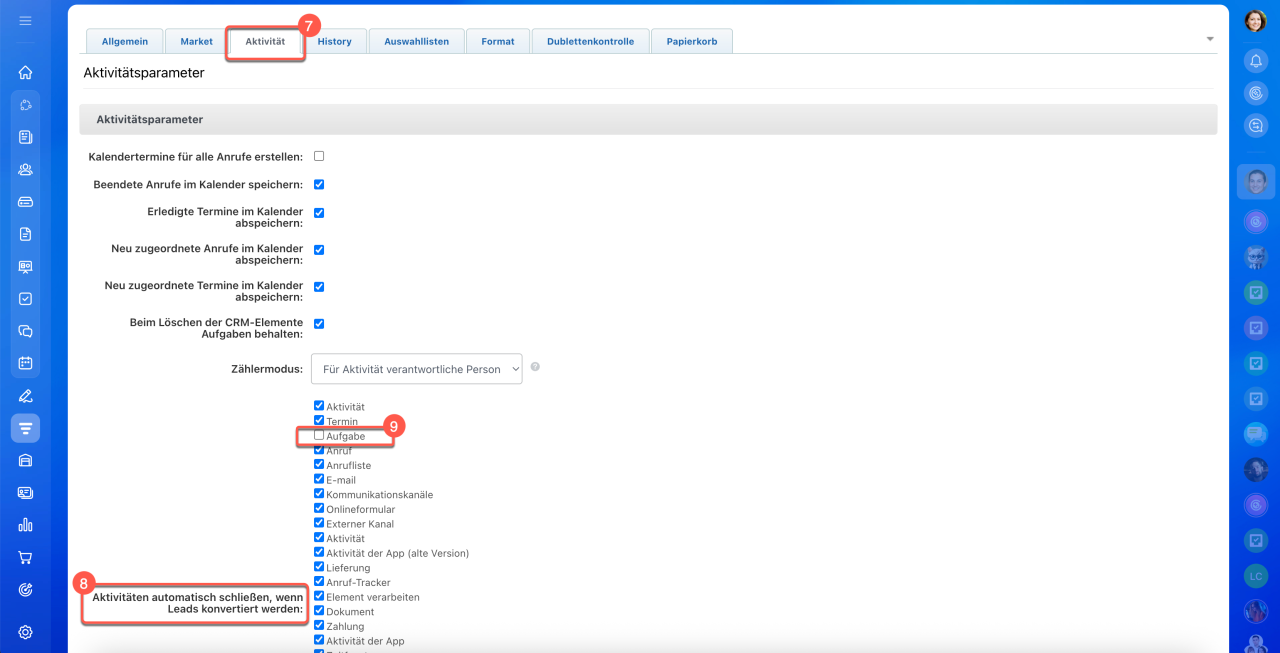Open the analytics bar chart icon
The image size is (1280, 653).
(25, 525)
